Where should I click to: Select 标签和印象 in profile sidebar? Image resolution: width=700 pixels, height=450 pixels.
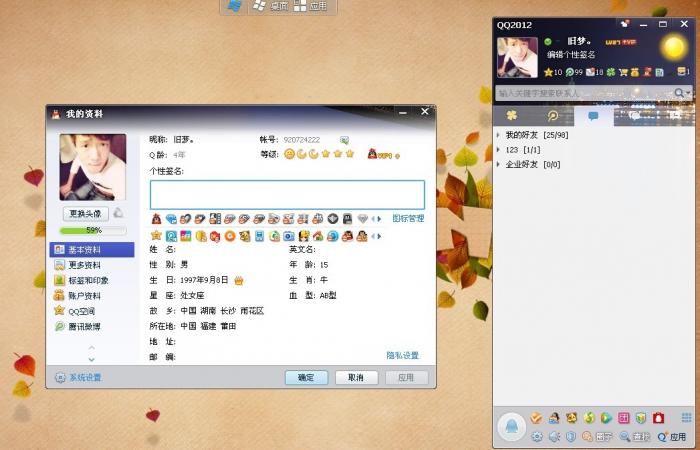pos(92,280)
